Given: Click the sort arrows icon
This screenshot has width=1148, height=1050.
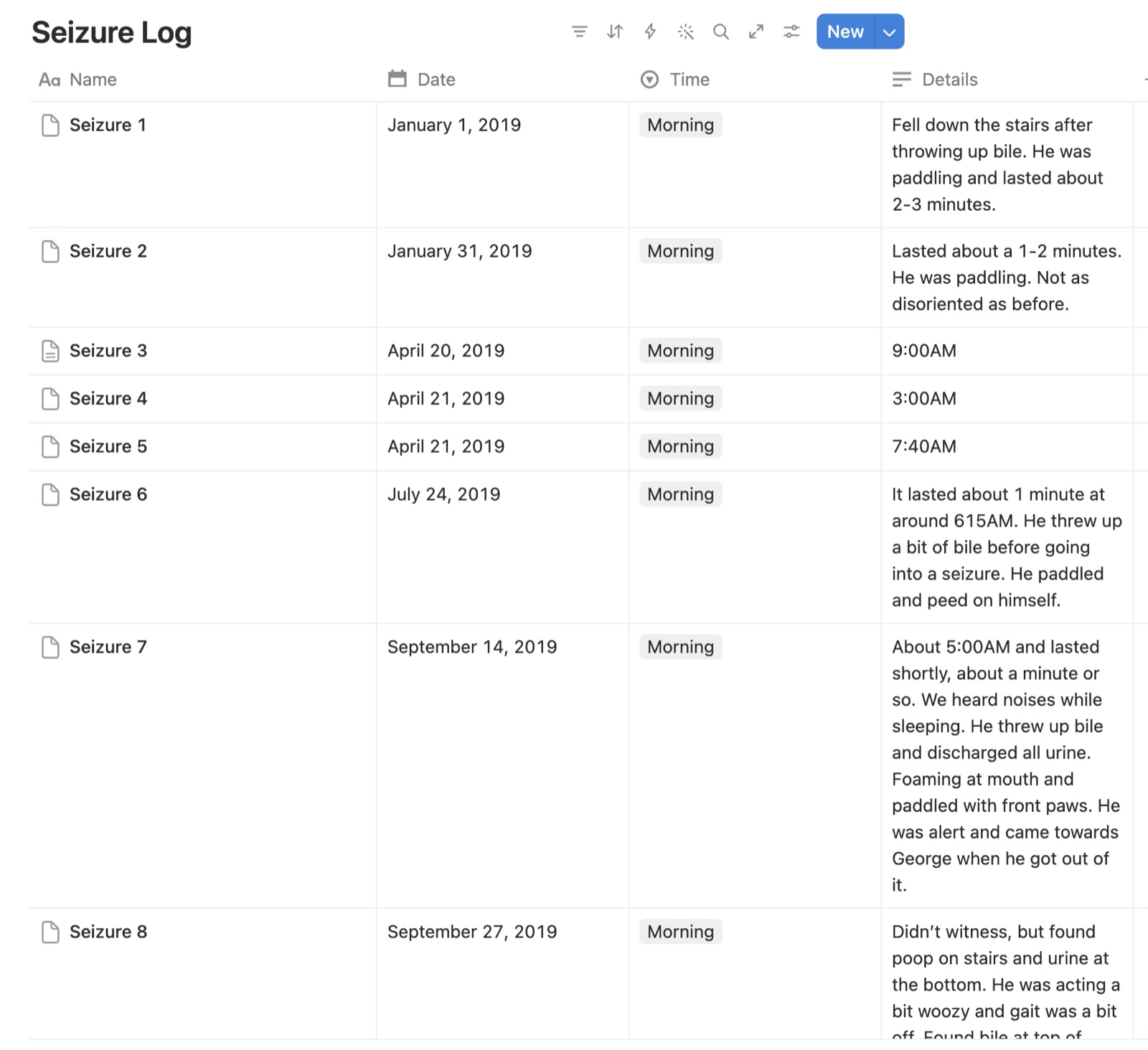Looking at the screenshot, I should [x=615, y=32].
